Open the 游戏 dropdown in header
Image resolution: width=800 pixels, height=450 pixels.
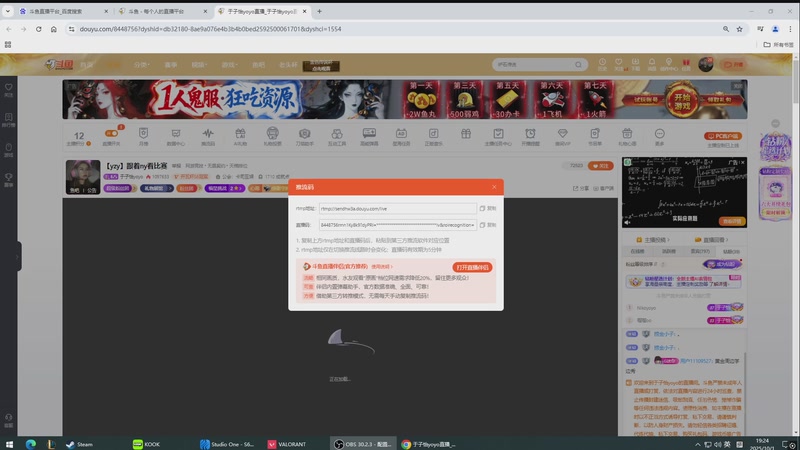(x=229, y=65)
